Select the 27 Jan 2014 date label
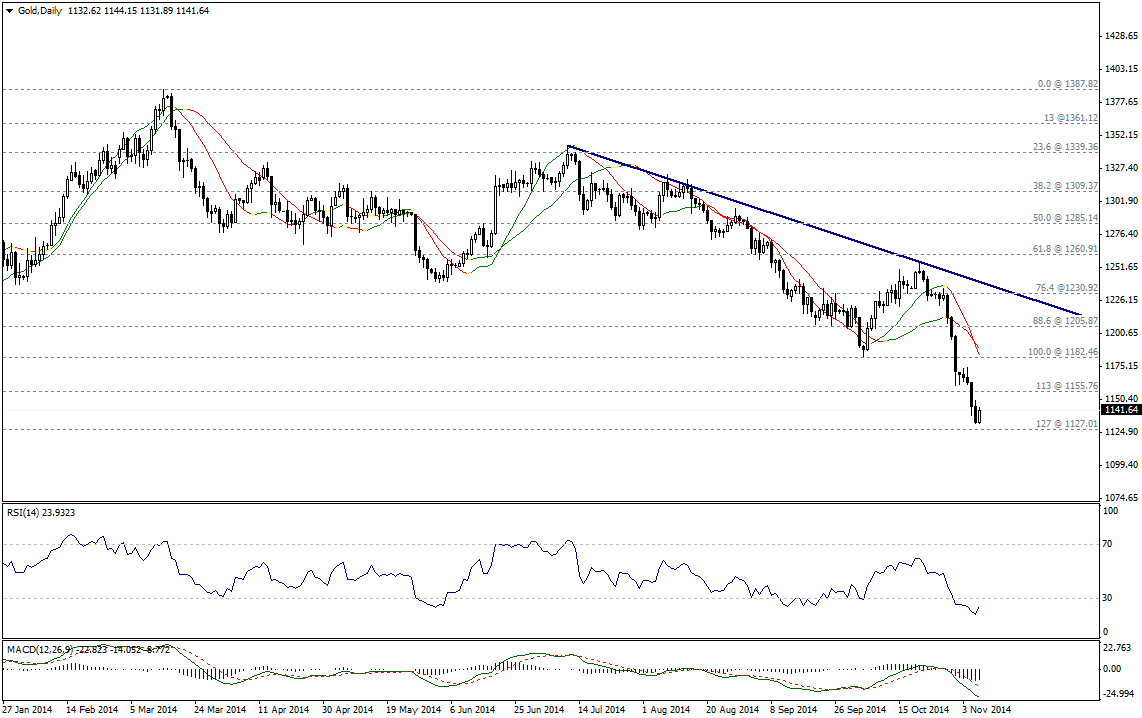Image resolution: width=1142 pixels, height=718 pixels. pos(27,710)
